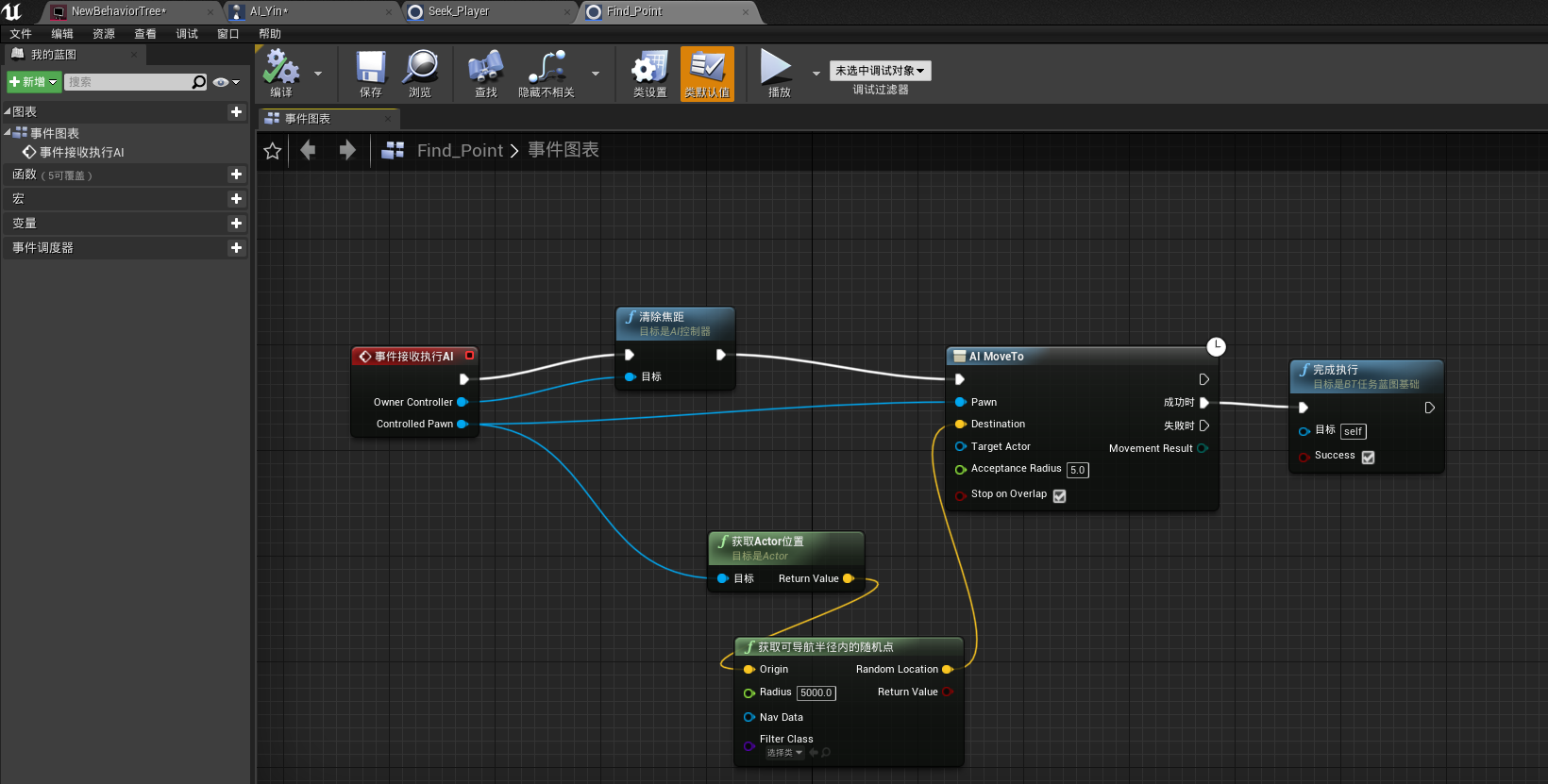The image size is (1548, 784).
Task: Click the My Blueprint search field
Action: pyautogui.click(x=127, y=82)
